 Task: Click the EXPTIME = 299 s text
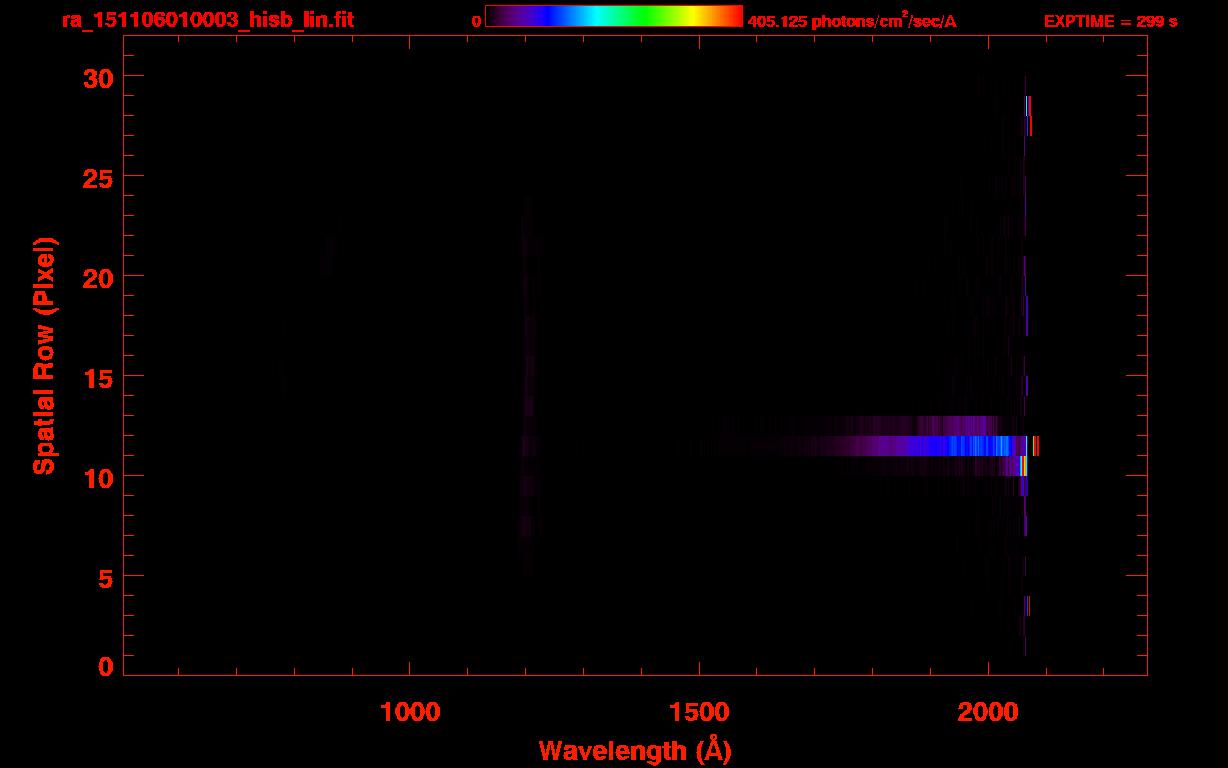[x=1110, y=21]
